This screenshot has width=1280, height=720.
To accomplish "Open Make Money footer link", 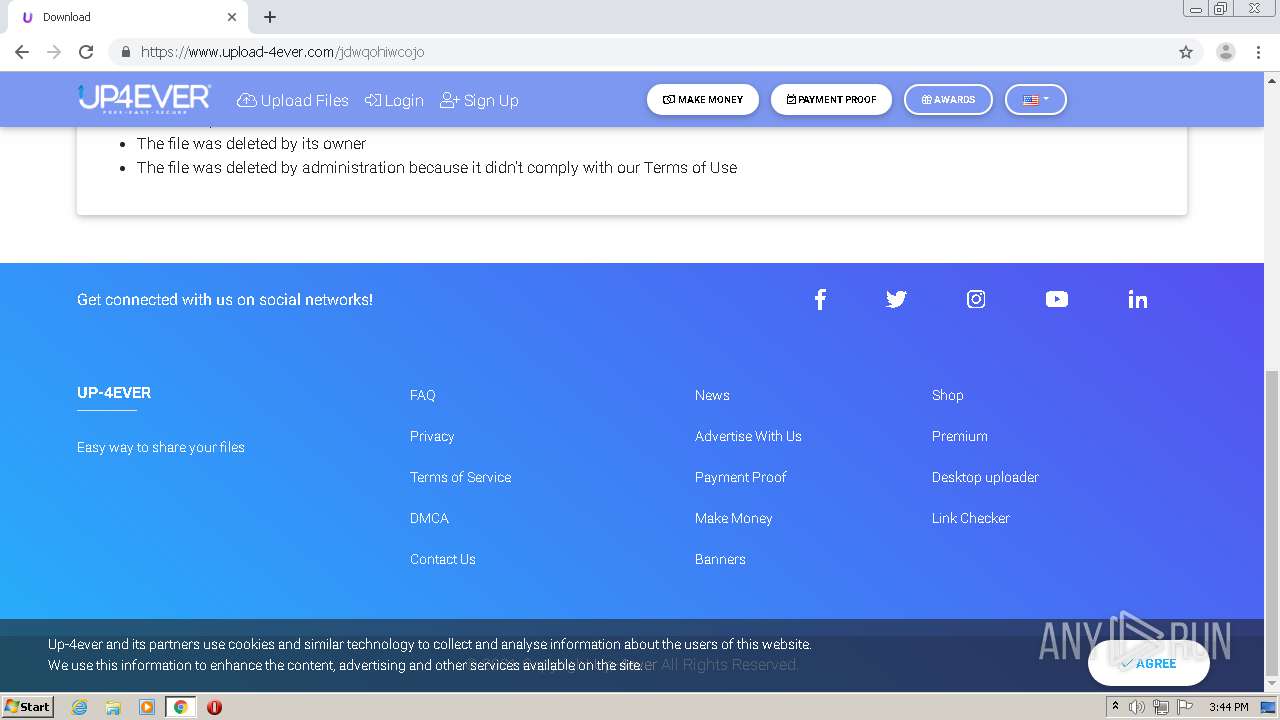I will 733,518.
